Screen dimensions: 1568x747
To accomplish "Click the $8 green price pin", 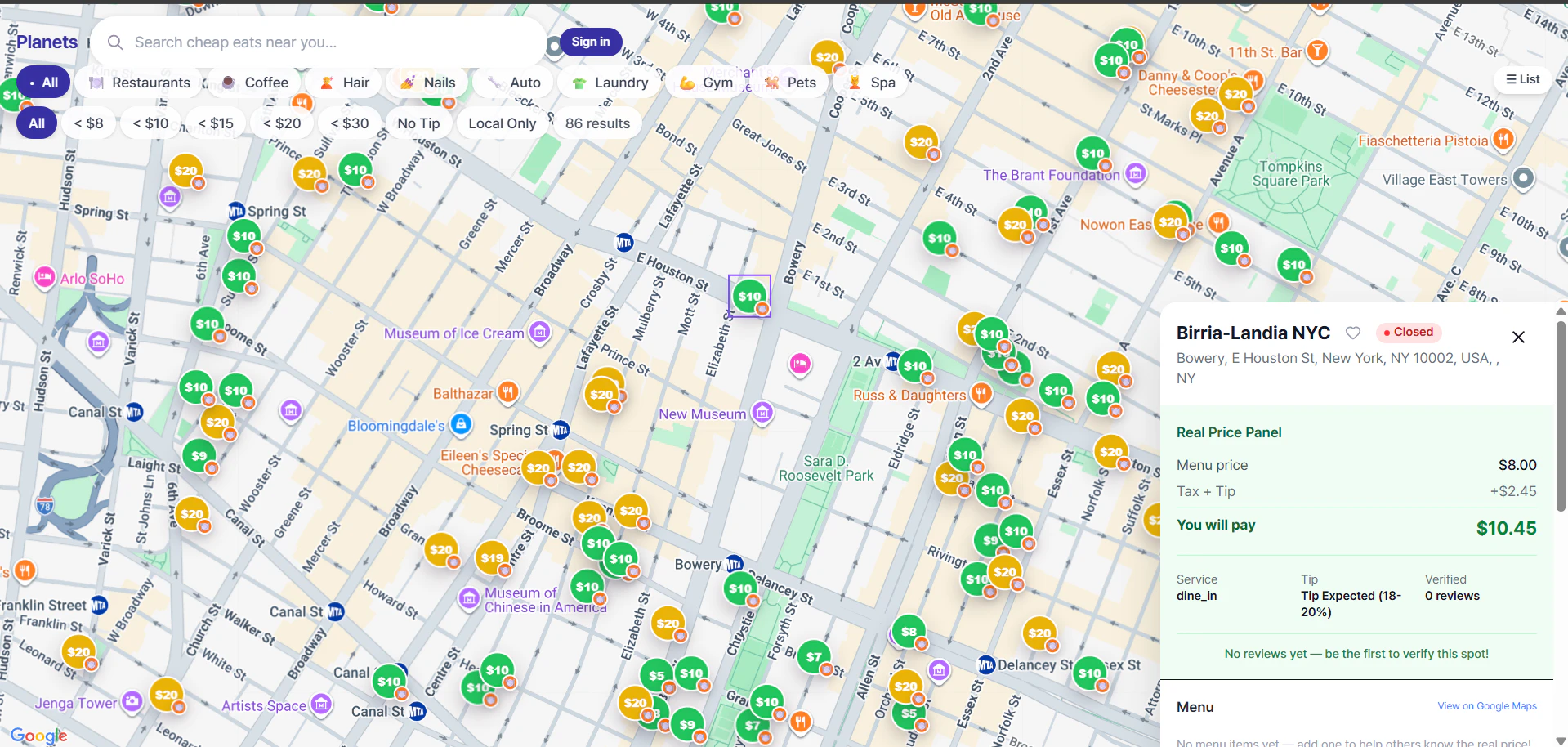I will (x=909, y=631).
